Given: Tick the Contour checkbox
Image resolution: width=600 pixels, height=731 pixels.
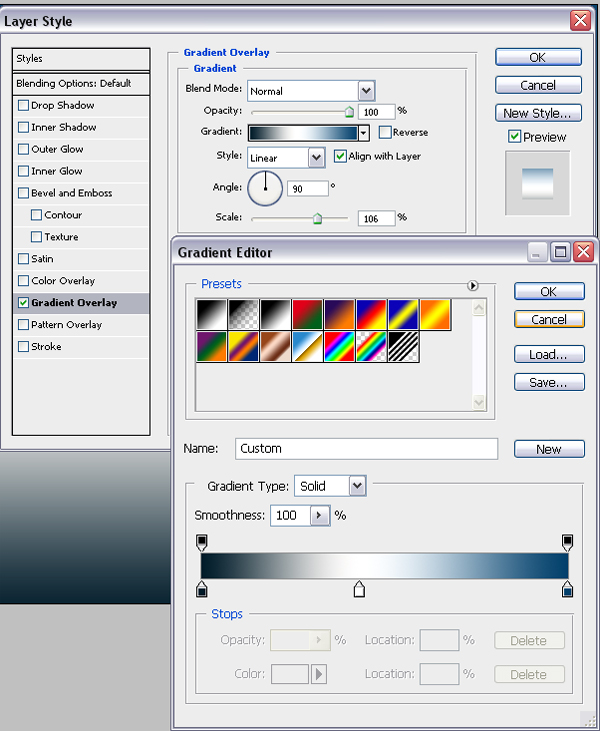Looking at the screenshot, I should tap(36, 215).
